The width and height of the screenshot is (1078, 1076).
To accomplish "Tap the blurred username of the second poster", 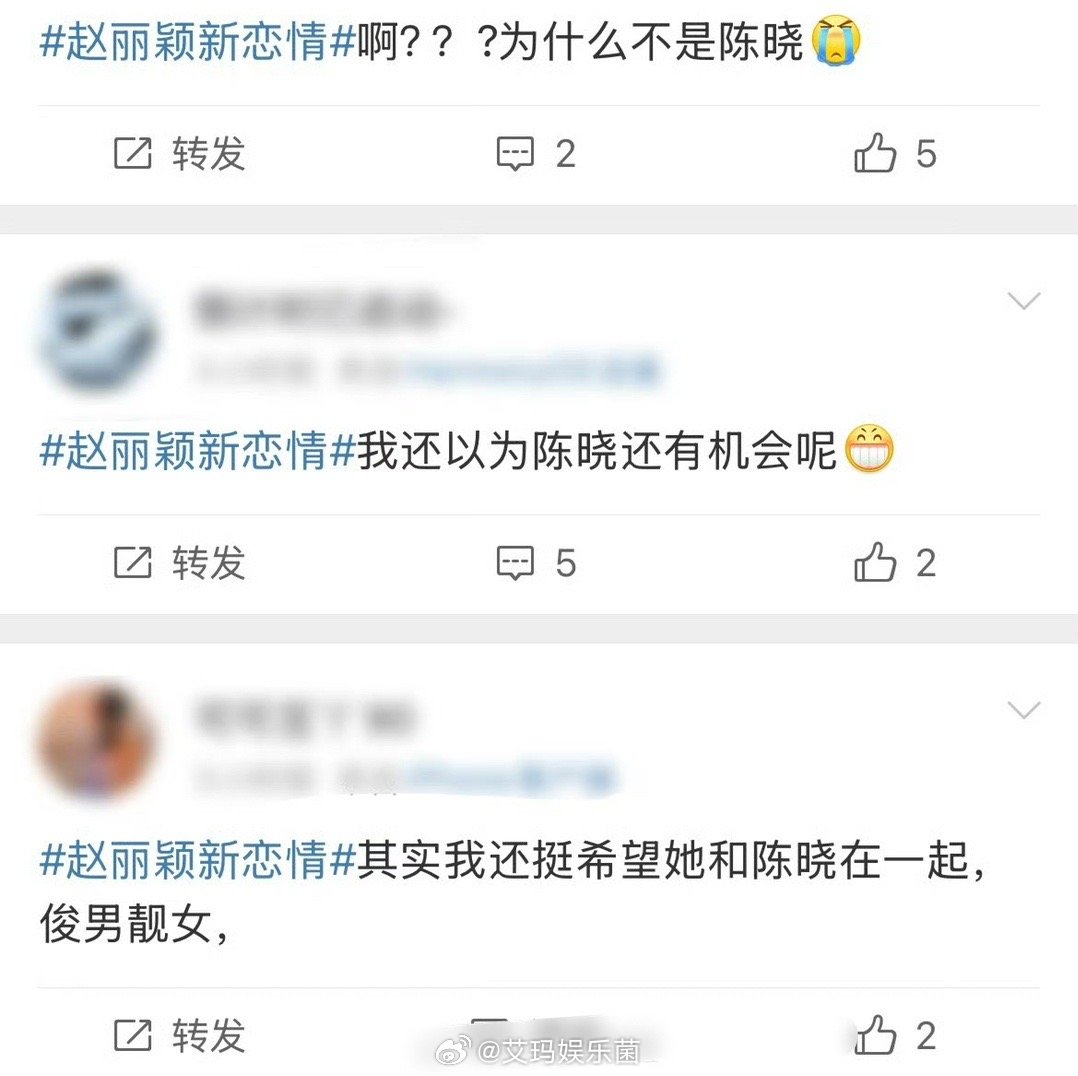I will click(318, 308).
